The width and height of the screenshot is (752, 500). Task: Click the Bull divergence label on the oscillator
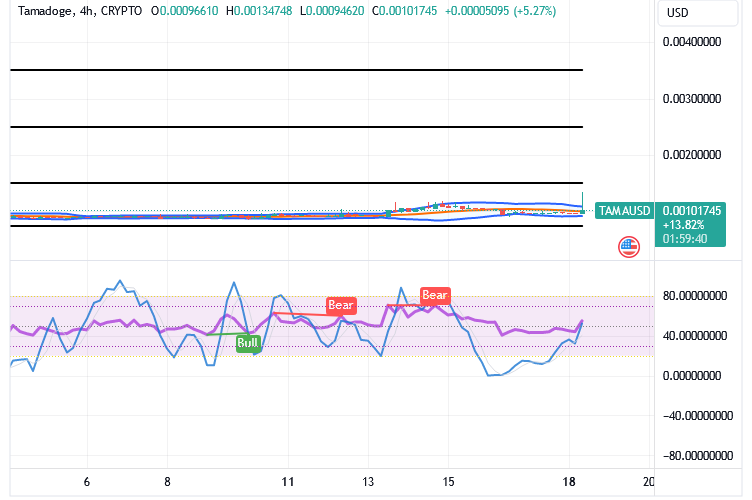(248, 343)
